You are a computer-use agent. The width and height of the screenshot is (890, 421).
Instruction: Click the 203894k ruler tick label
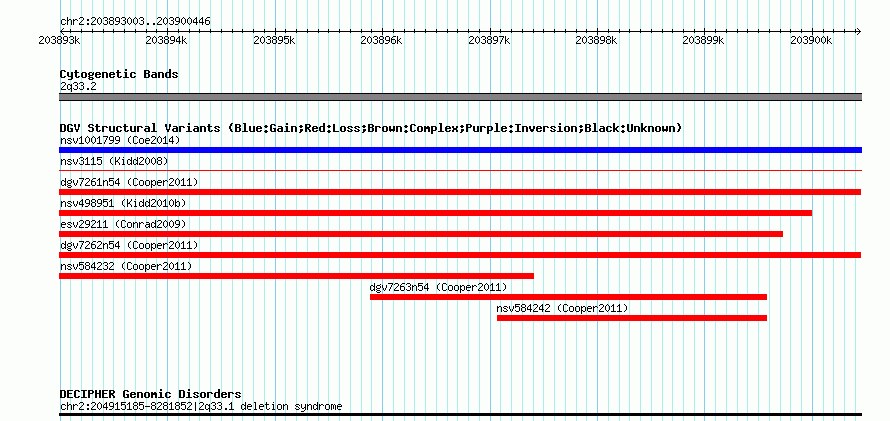166,40
